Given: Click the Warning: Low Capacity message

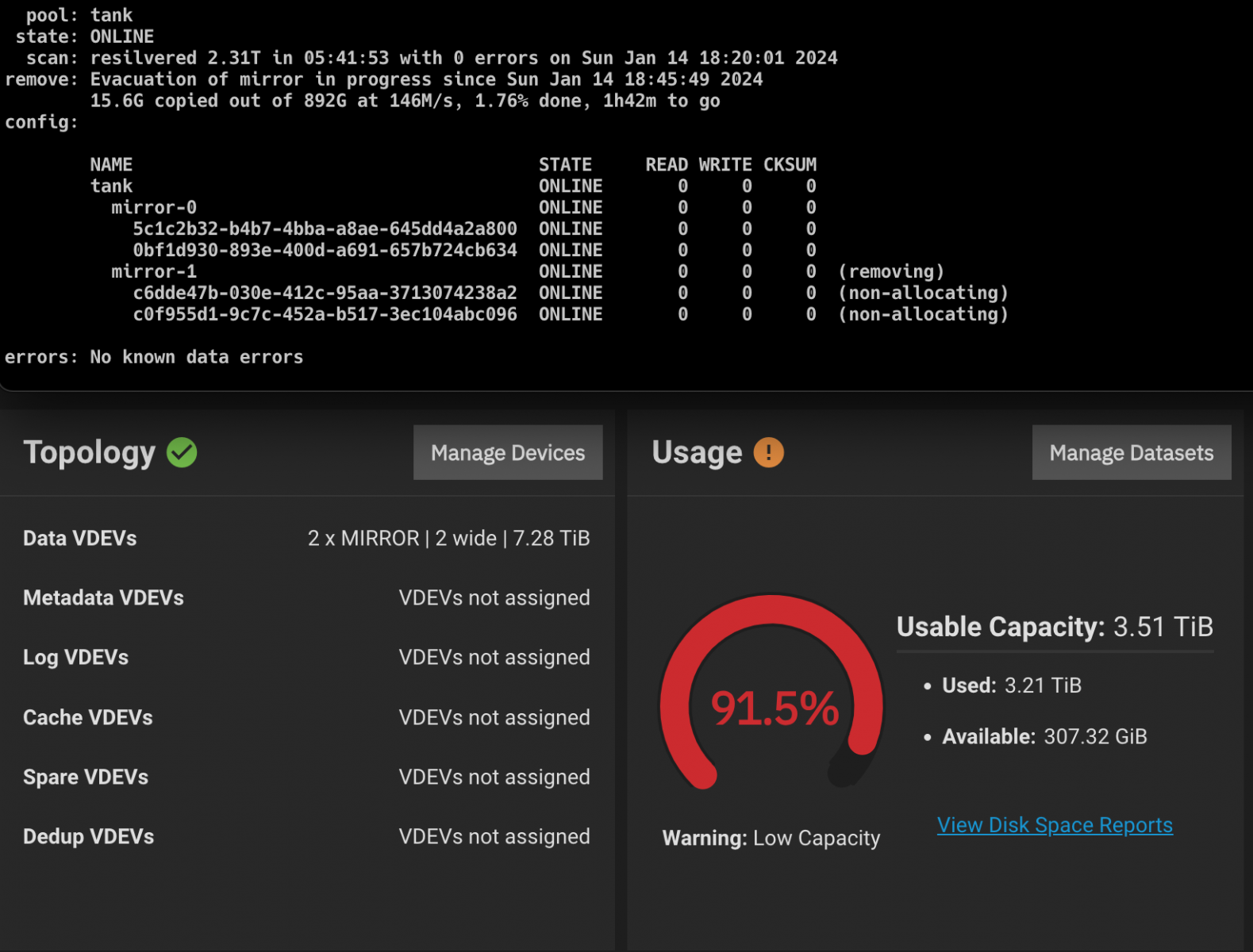Looking at the screenshot, I should click(x=771, y=839).
